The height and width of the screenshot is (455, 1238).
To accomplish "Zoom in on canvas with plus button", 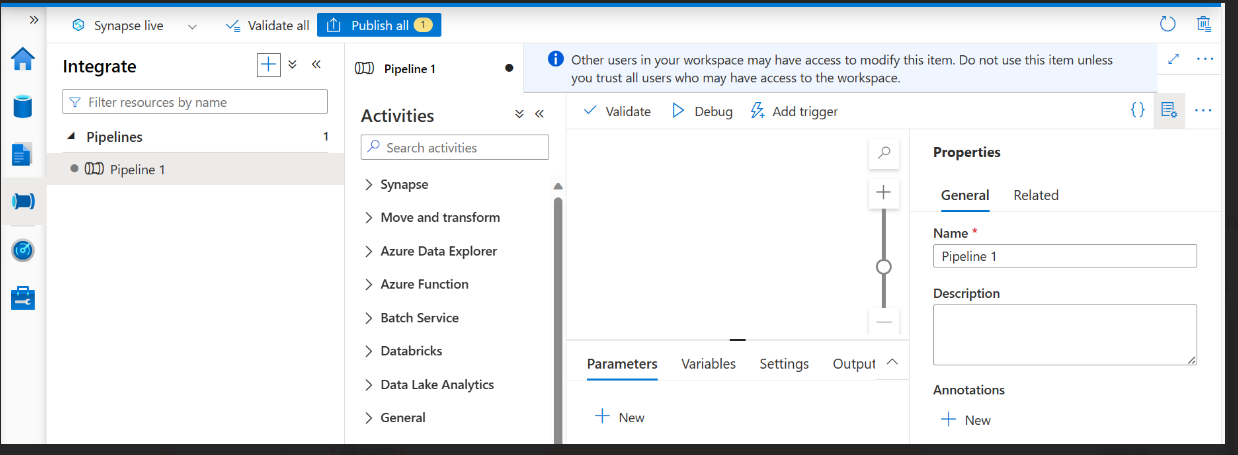I will coord(883,192).
